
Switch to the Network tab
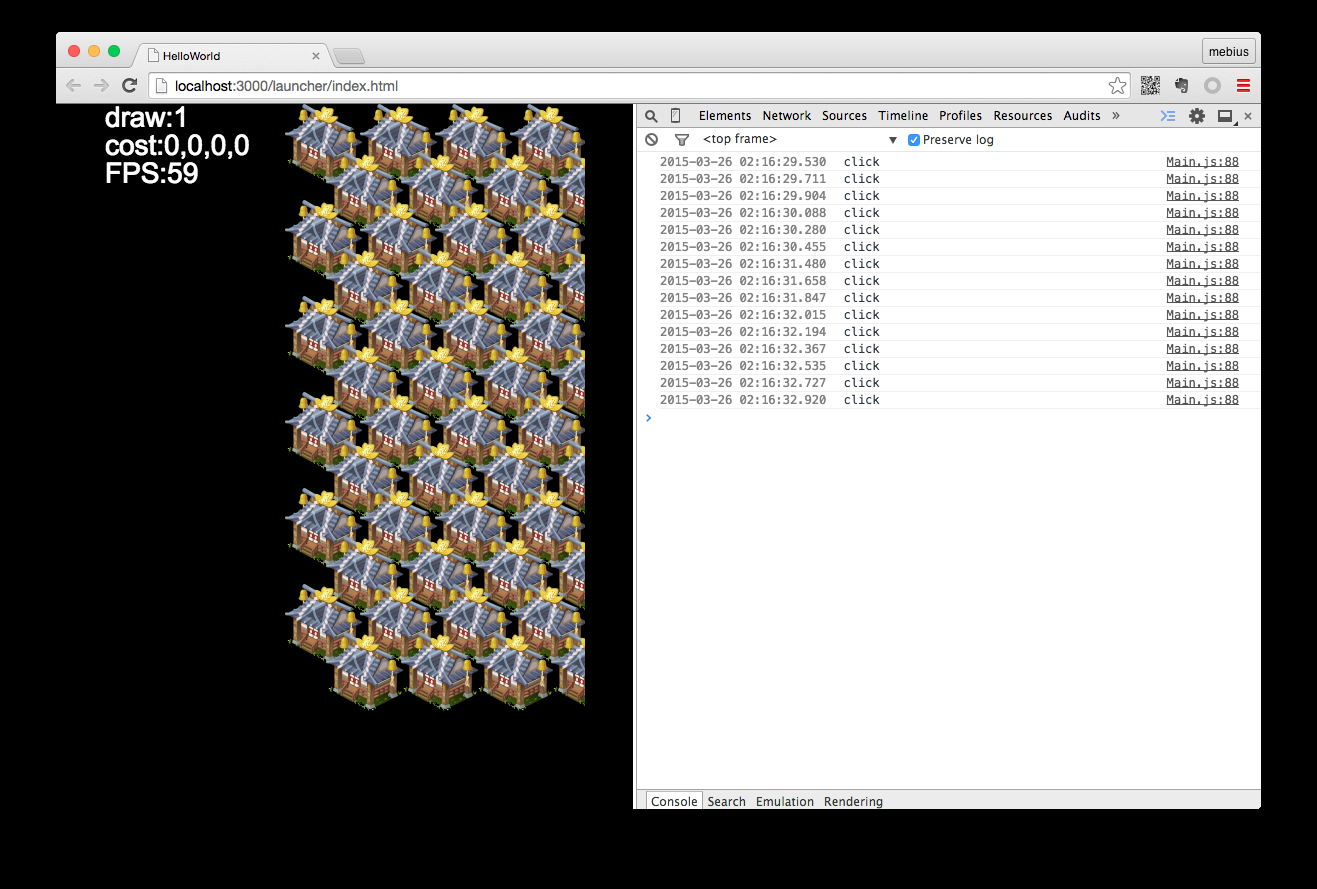coord(787,116)
